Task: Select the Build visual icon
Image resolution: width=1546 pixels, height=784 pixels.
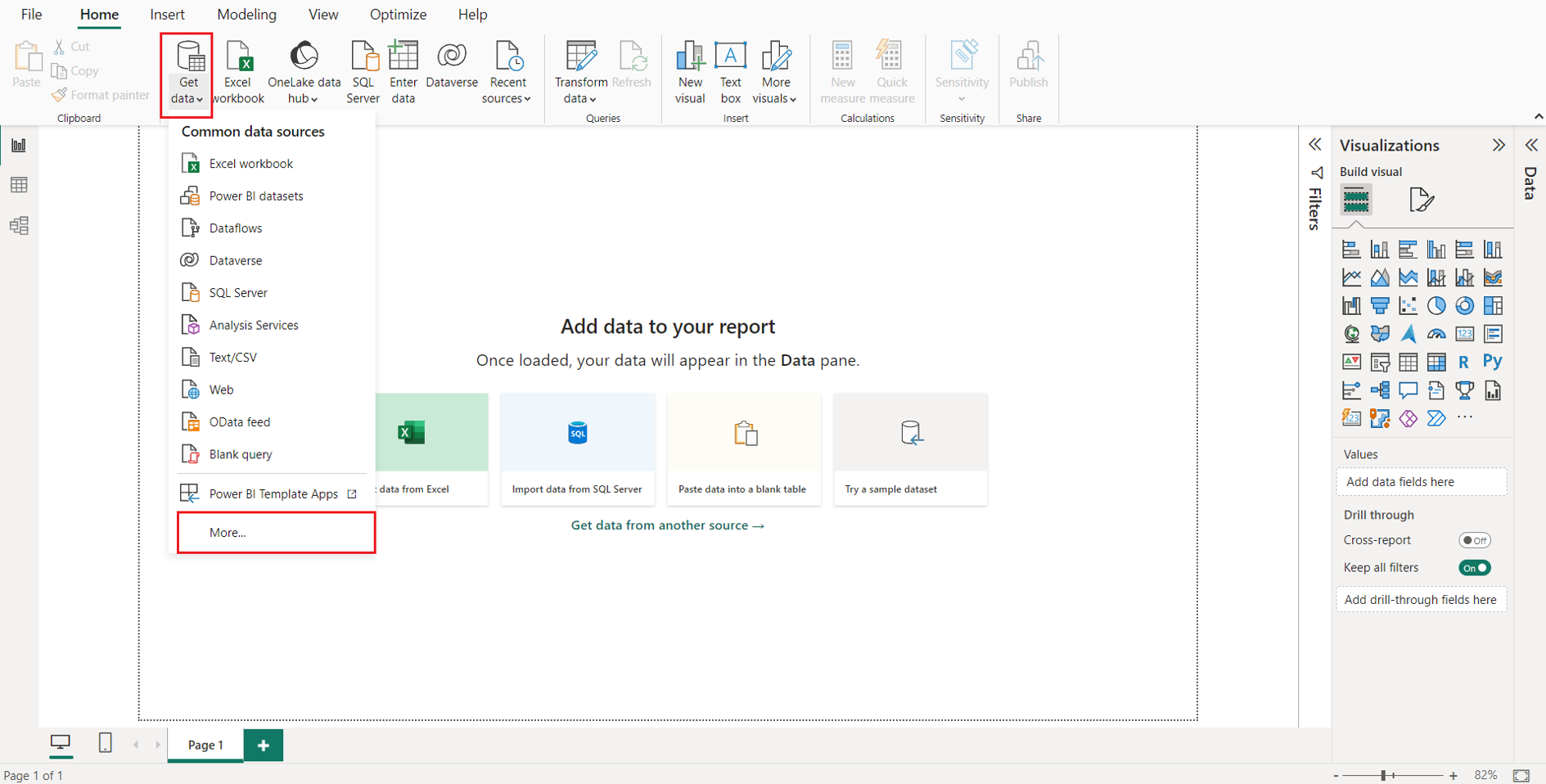Action: (x=1356, y=200)
